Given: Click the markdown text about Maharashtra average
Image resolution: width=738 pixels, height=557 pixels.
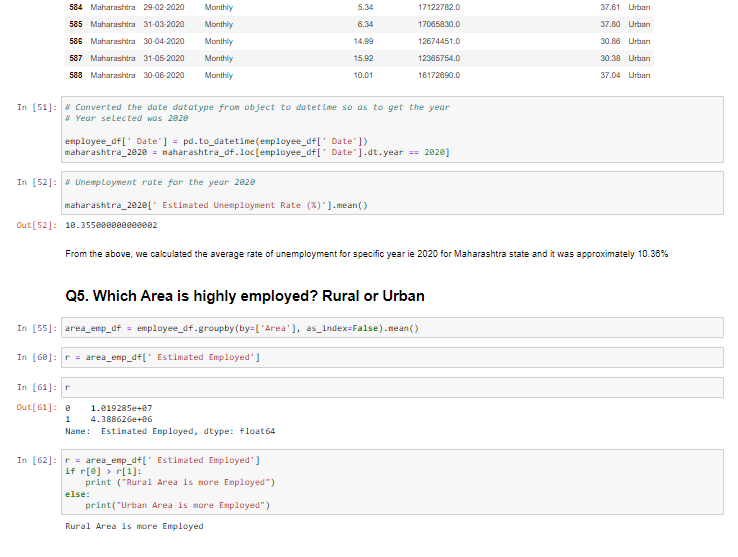Looking at the screenshot, I should [367, 254].
